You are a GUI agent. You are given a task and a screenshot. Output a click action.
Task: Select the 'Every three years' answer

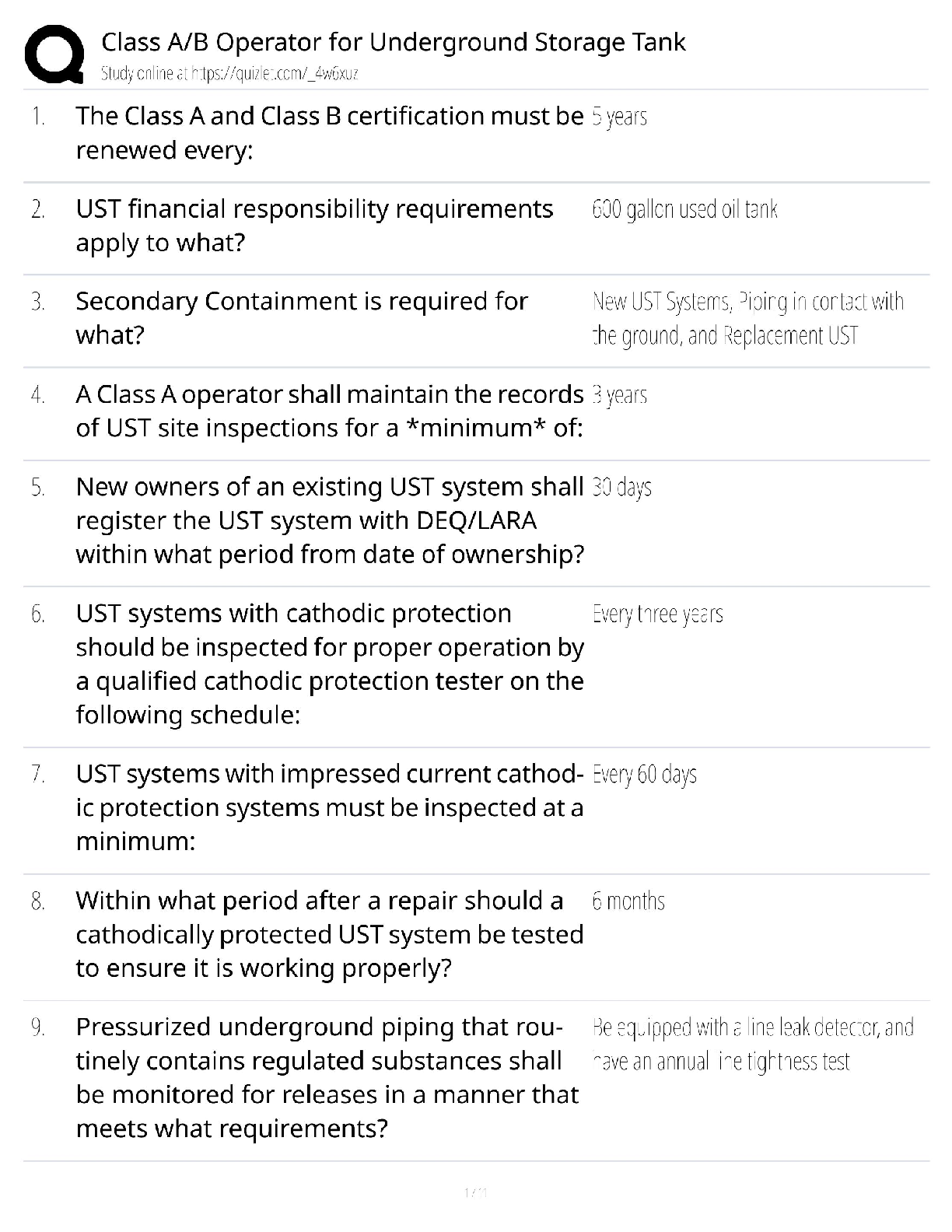coord(657,614)
